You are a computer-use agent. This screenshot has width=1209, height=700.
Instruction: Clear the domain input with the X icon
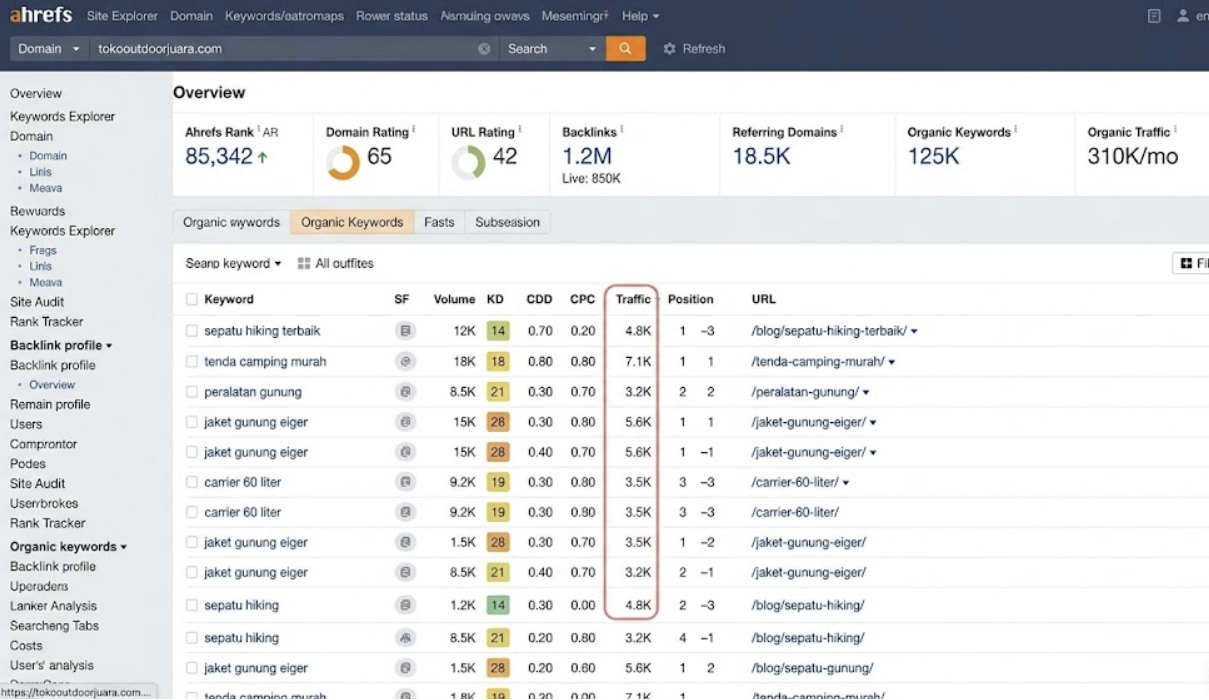pos(484,48)
